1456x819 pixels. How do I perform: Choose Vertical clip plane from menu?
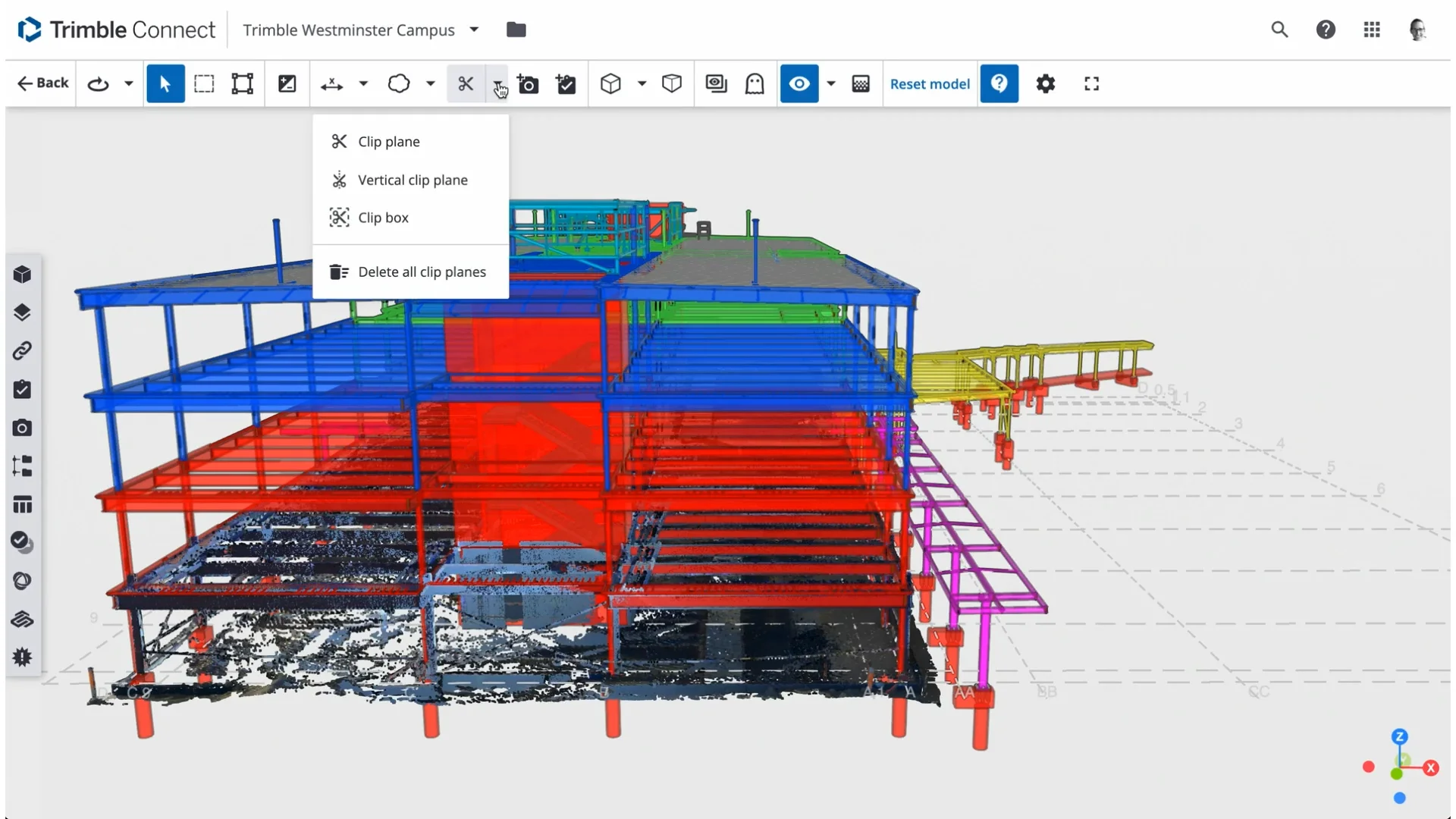click(x=412, y=180)
